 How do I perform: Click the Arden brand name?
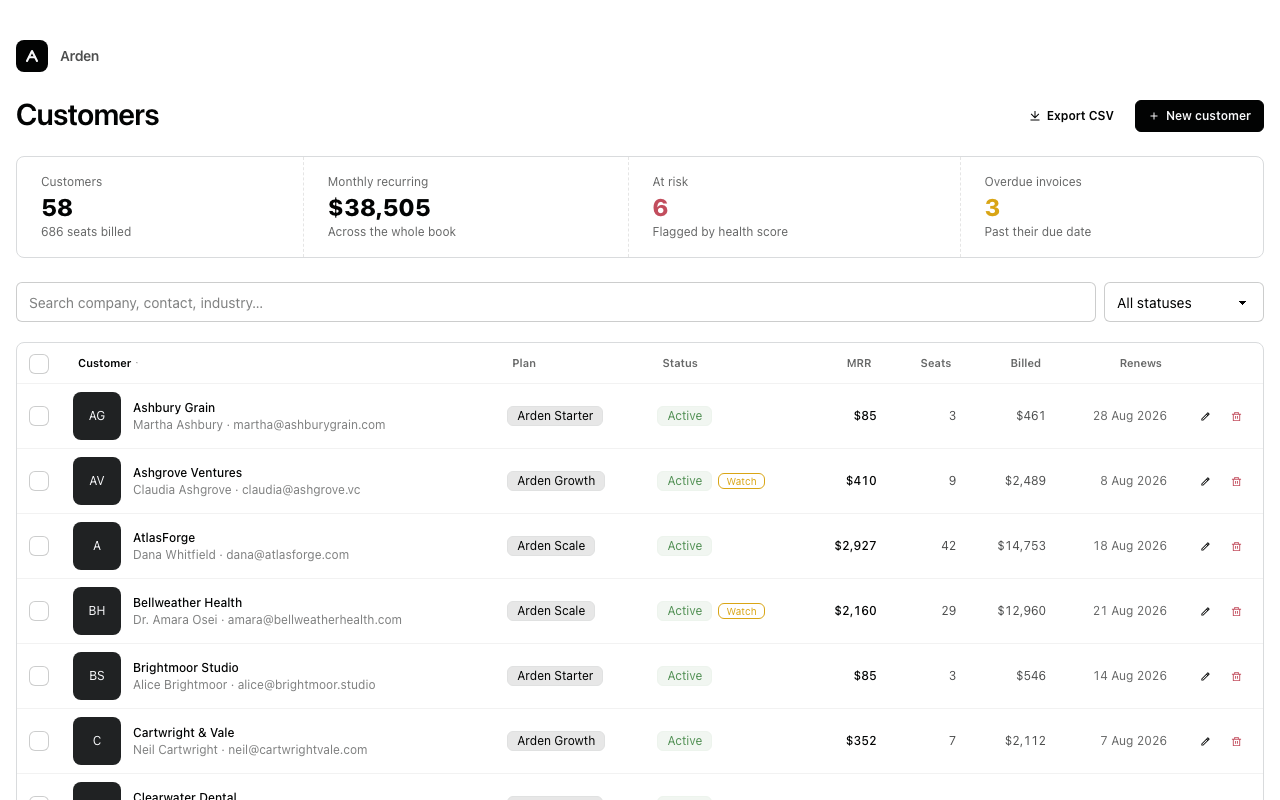coord(80,56)
